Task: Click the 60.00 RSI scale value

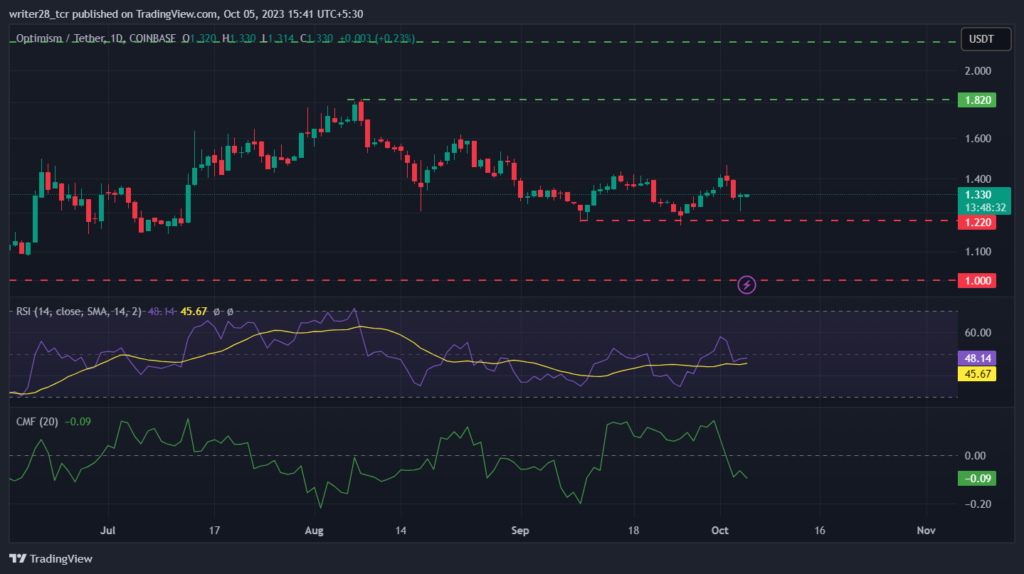Action: click(x=978, y=332)
